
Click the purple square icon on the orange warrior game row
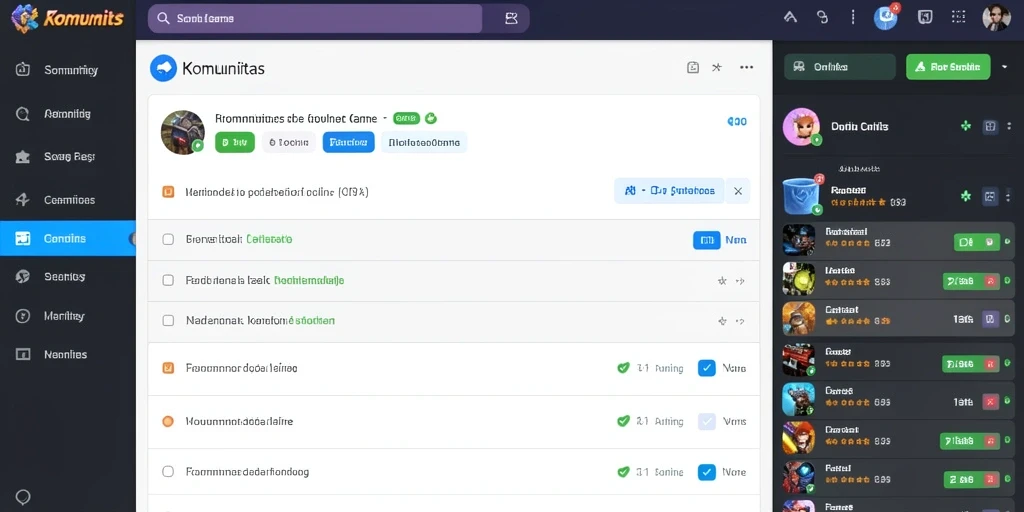click(990, 319)
